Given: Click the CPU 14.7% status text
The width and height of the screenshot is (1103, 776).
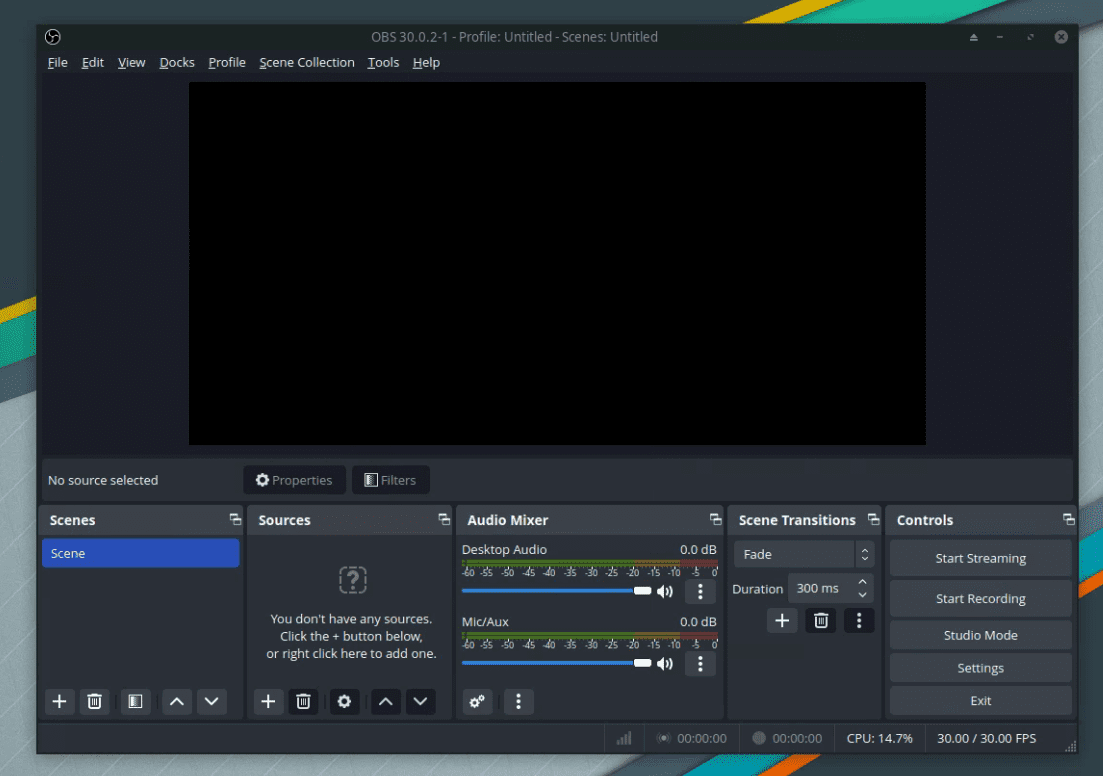Looking at the screenshot, I should pos(879,738).
